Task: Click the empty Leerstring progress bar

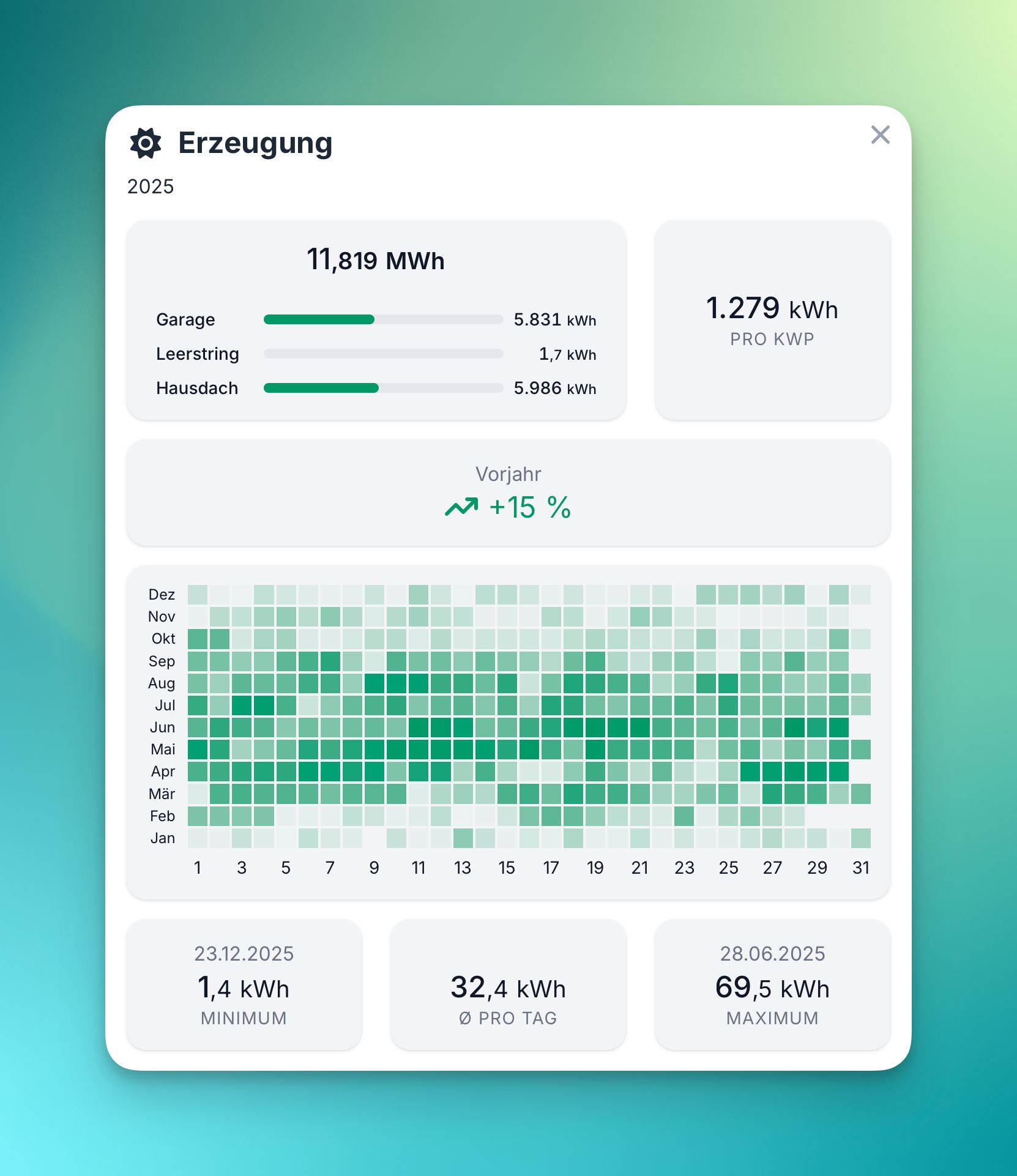Action: pos(383,354)
